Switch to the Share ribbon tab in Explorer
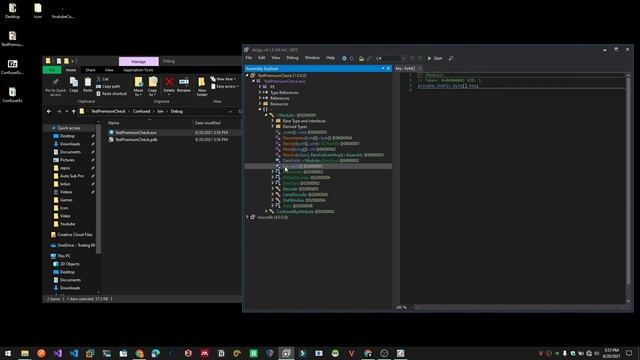This screenshot has width=640, height=360. tap(90, 70)
